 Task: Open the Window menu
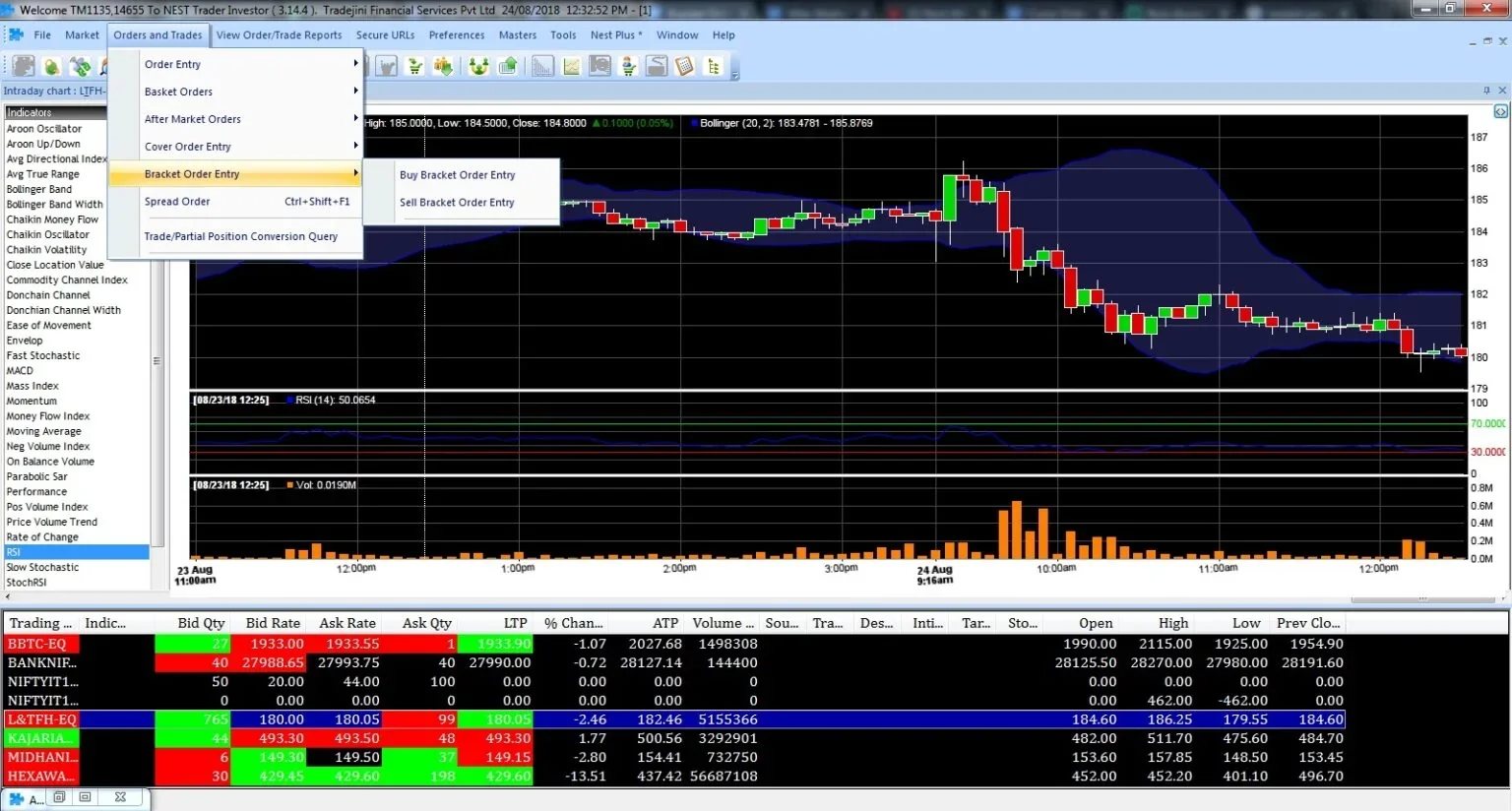[x=677, y=34]
